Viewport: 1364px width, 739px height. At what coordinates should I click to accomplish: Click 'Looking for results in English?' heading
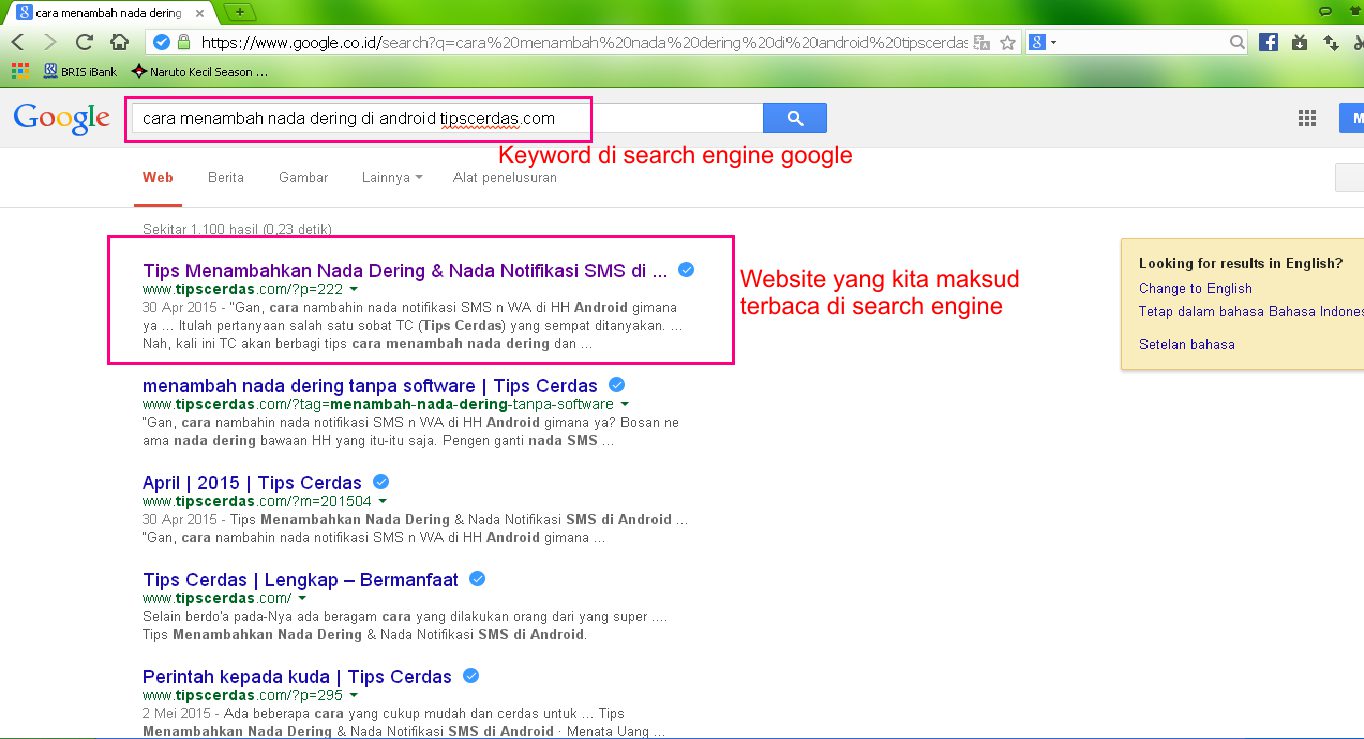pyautogui.click(x=1241, y=264)
